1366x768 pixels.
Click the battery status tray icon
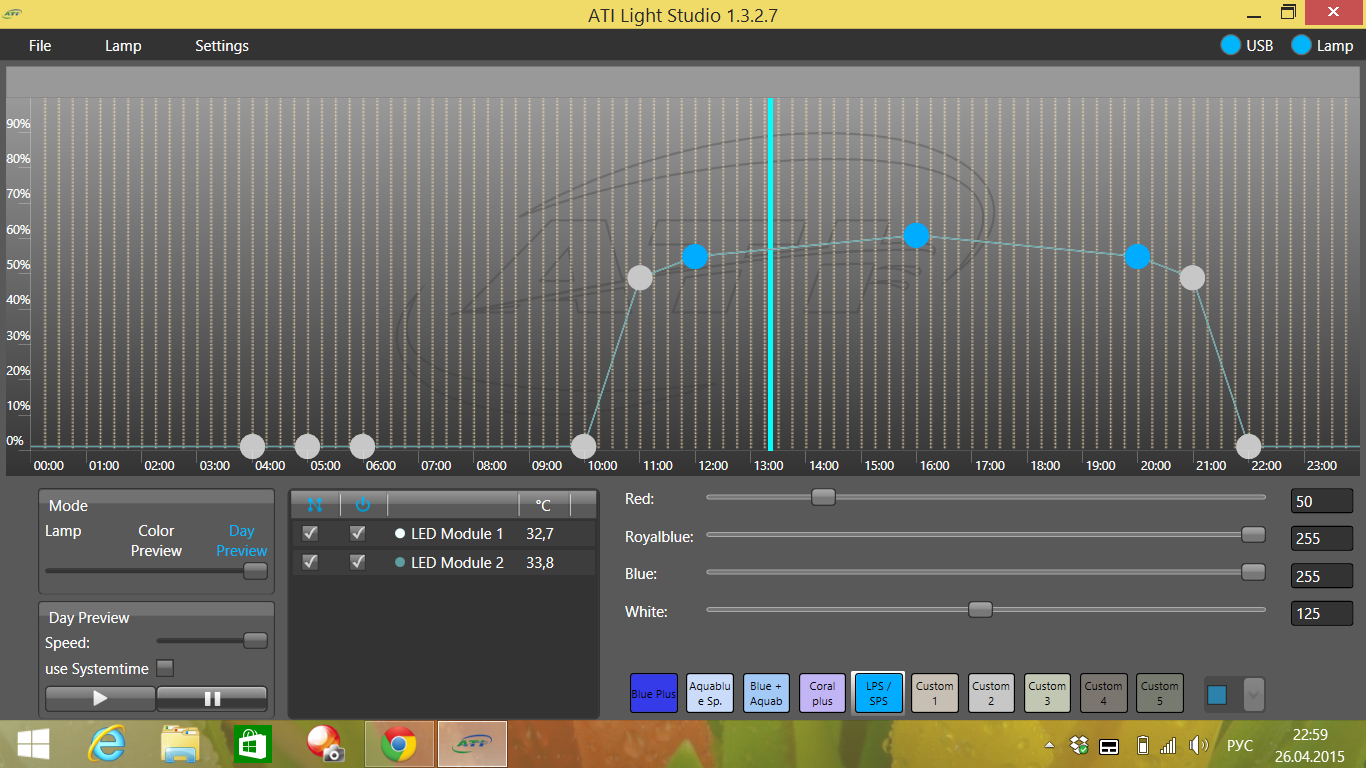coord(1142,745)
